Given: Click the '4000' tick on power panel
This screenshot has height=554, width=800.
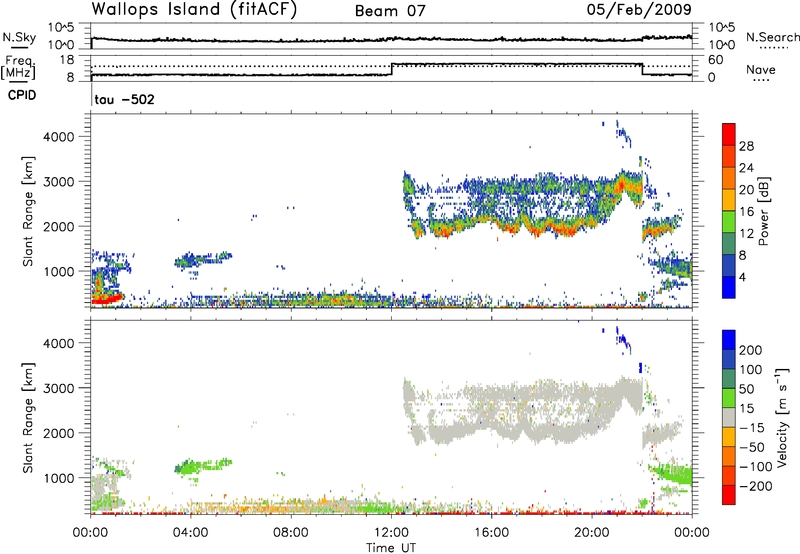Looking at the screenshot, I should pos(59,137).
